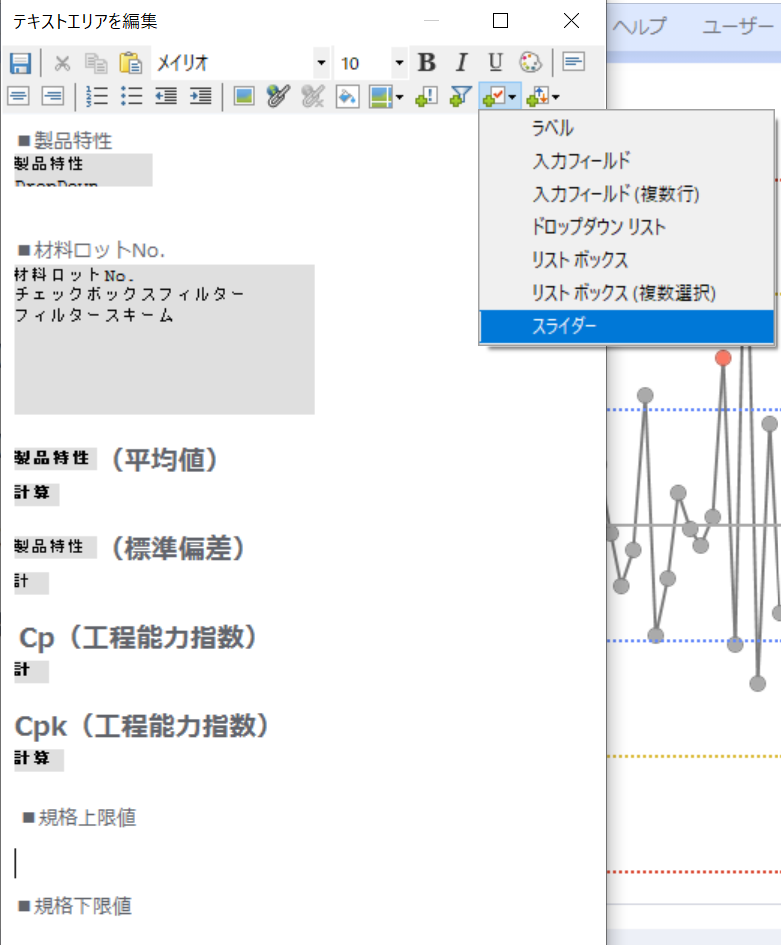The height and width of the screenshot is (945, 781).
Task: Click the insert filter funnel icon
Action: [x=460, y=96]
